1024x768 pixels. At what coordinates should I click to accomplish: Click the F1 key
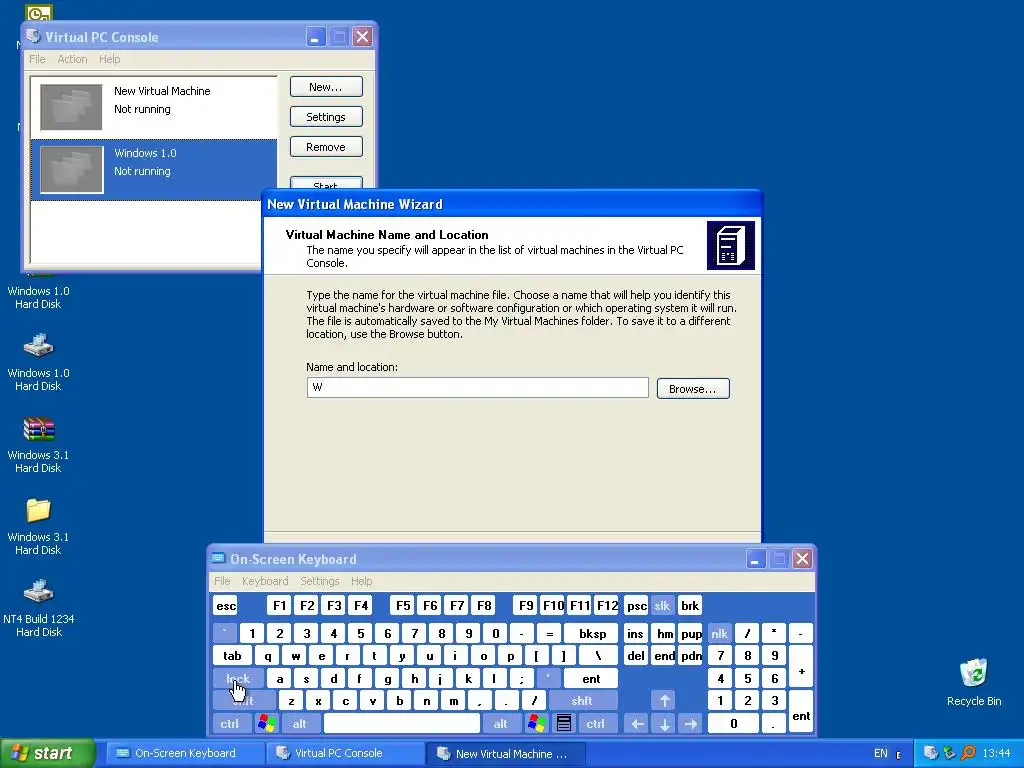click(280, 605)
